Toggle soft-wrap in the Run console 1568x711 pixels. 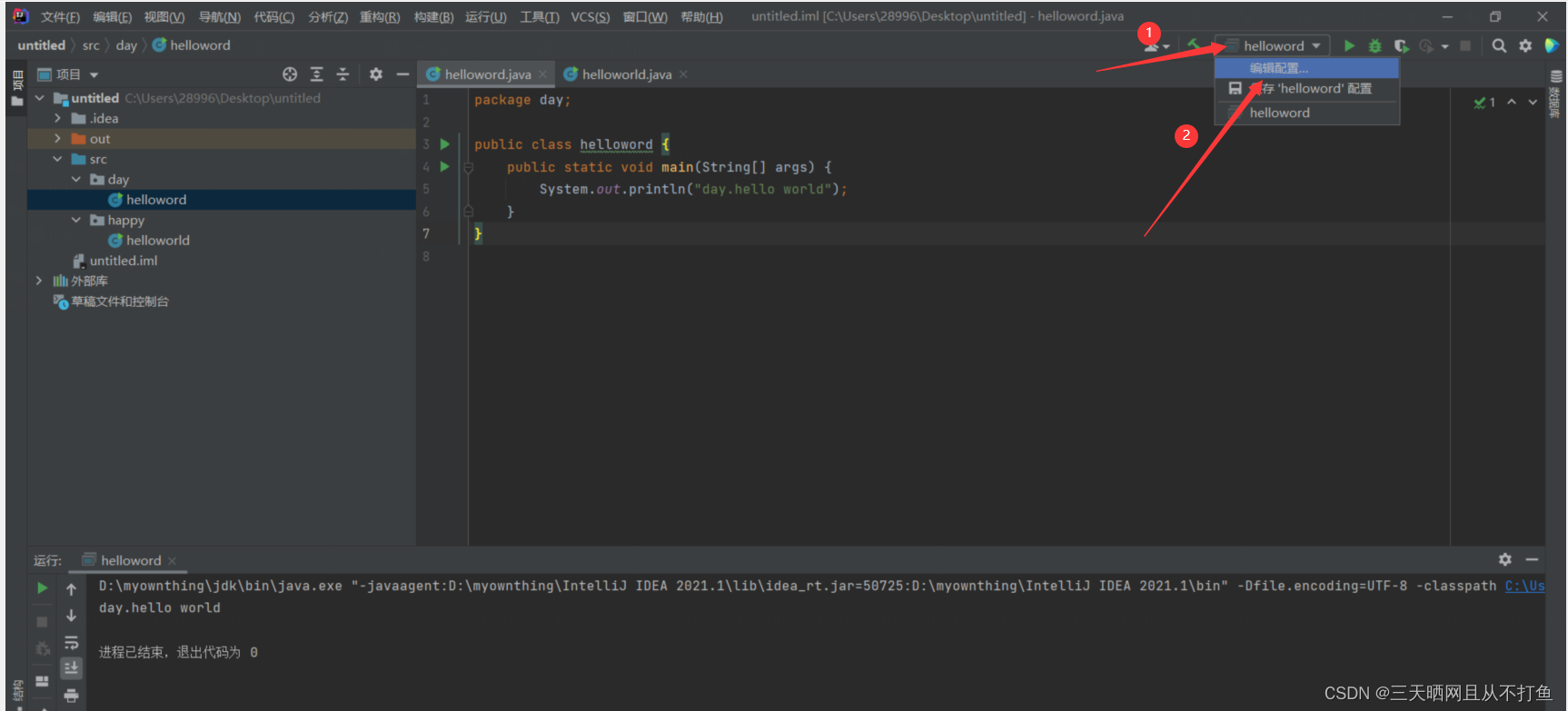pos(71,642)
